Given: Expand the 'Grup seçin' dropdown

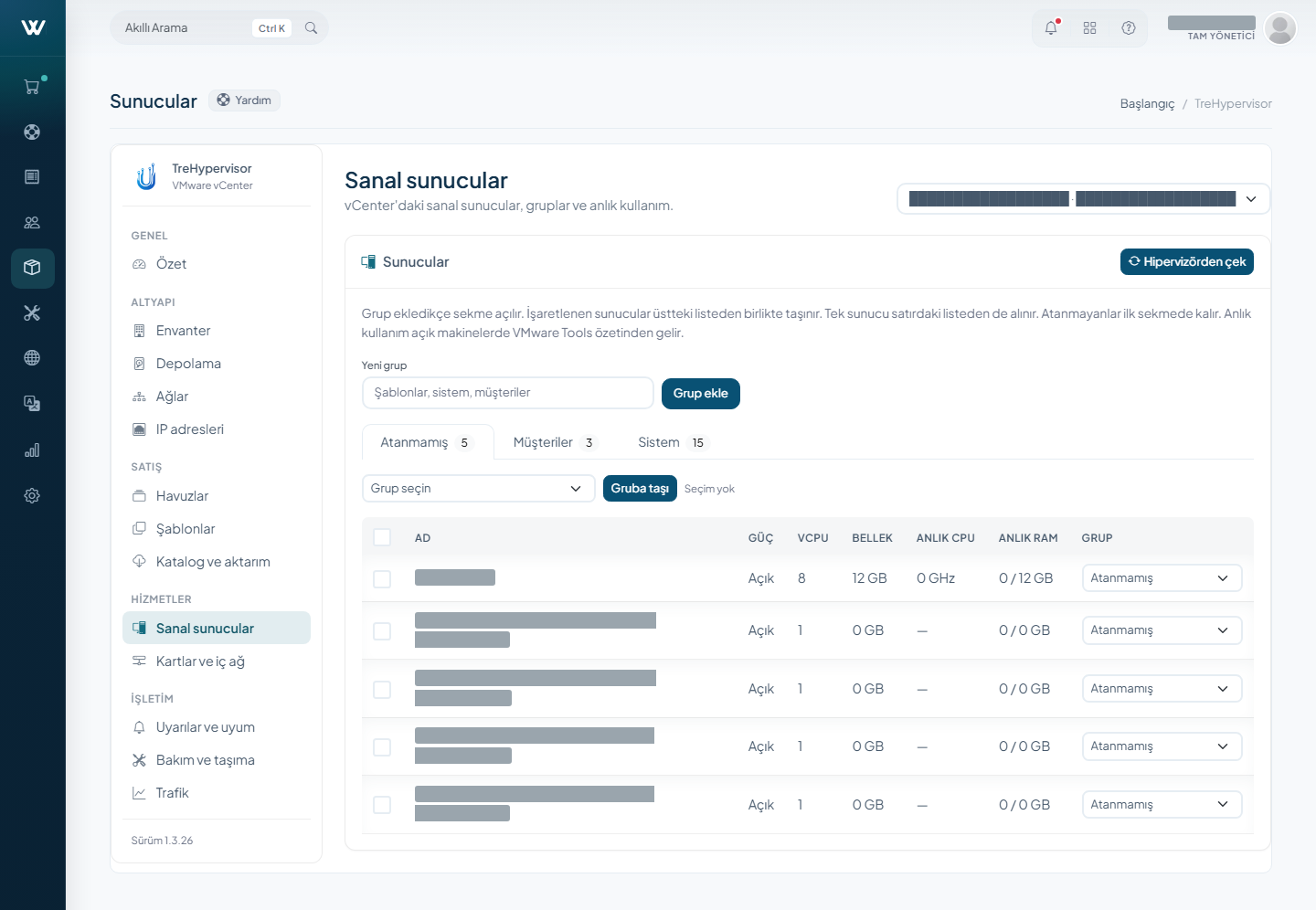Looking at the screenshot, I should pyautogui.click(x=478, y=489).
